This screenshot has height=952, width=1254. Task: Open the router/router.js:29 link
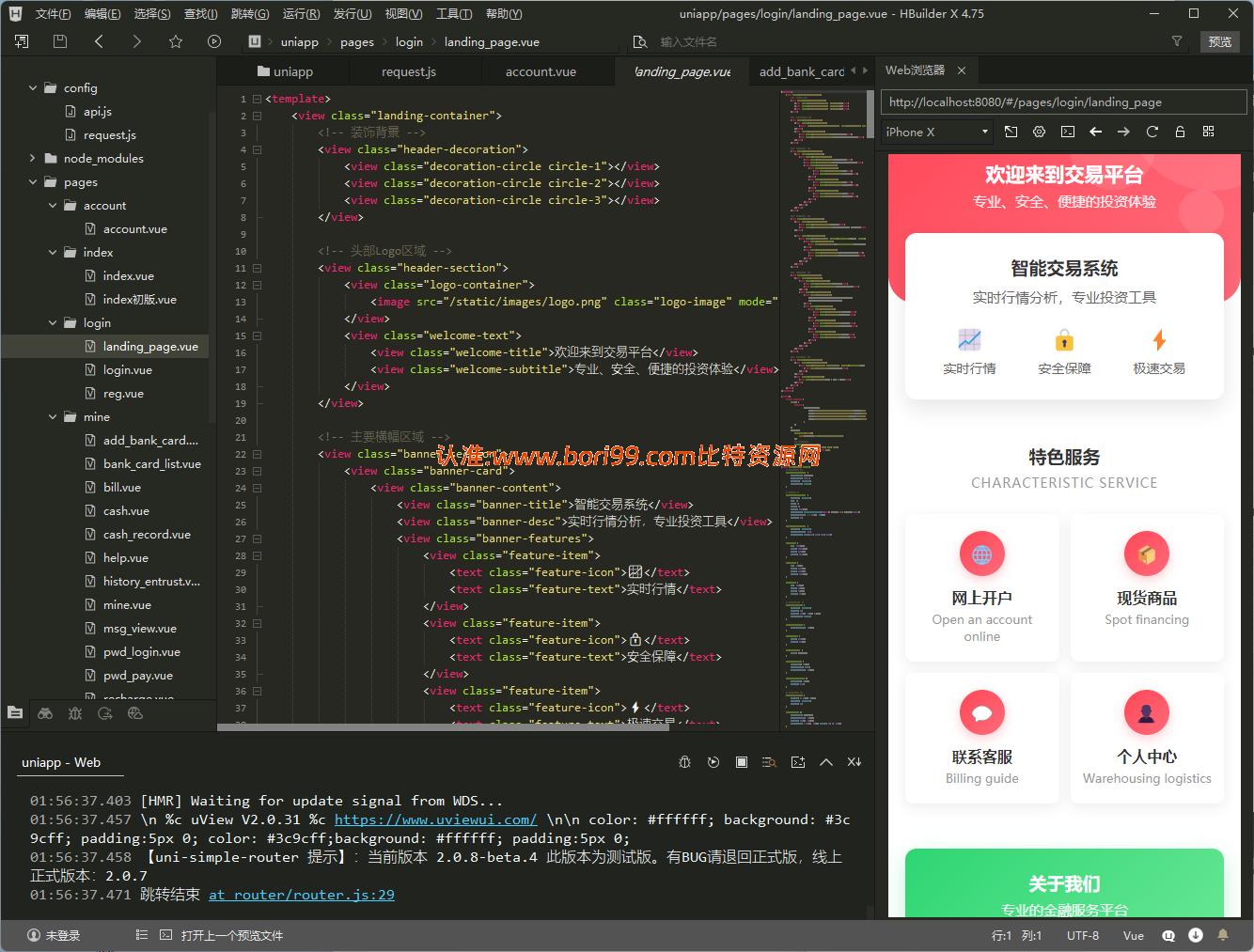point(302,895)
